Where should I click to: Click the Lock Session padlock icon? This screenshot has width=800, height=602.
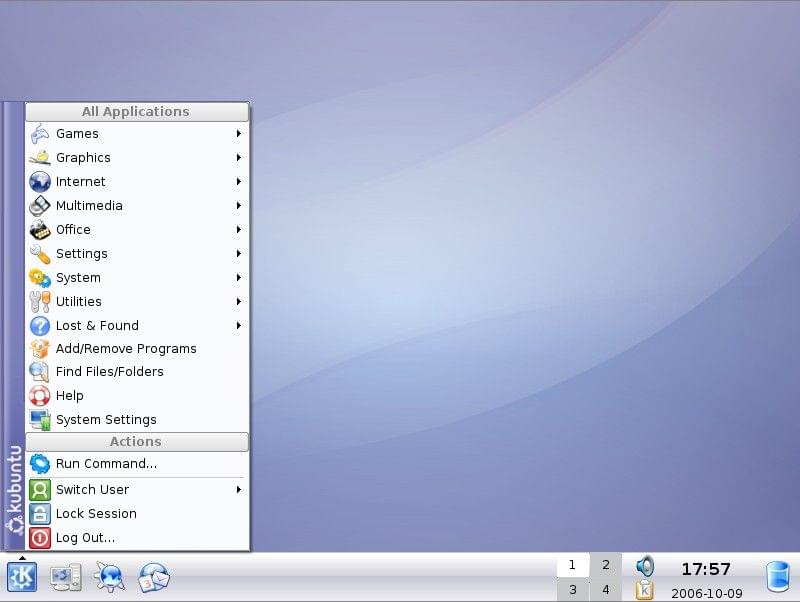tap(40, 514)
